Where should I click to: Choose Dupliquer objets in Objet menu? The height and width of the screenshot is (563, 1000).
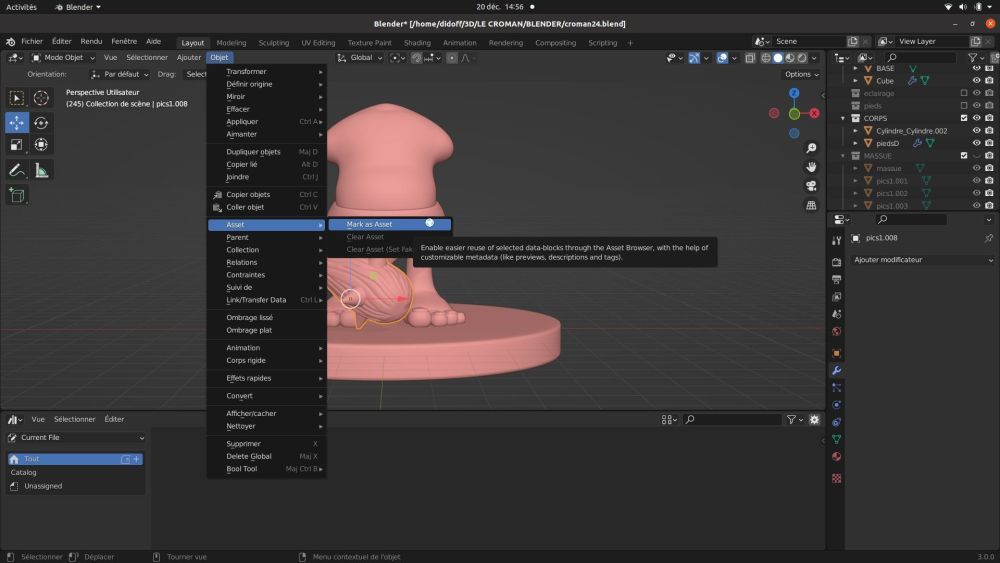267,152
